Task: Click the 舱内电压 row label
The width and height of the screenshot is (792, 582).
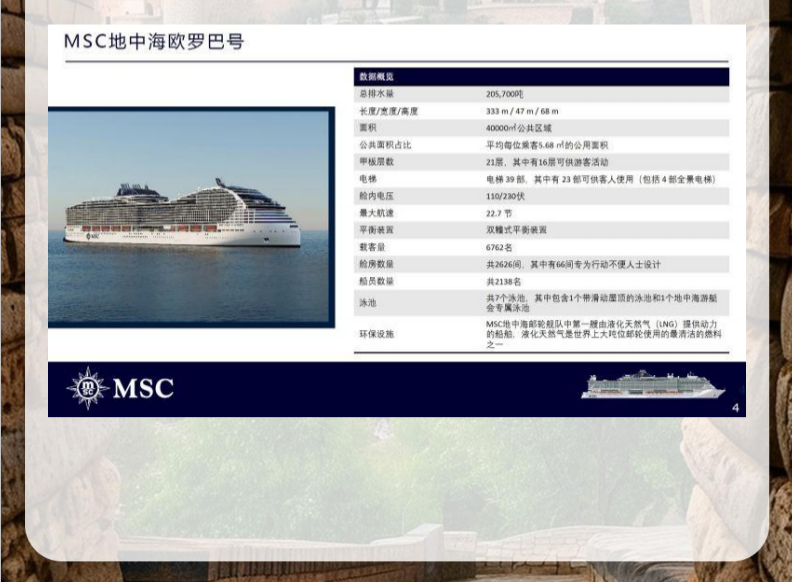Action: pyautogui.click(x=377, y=195)
